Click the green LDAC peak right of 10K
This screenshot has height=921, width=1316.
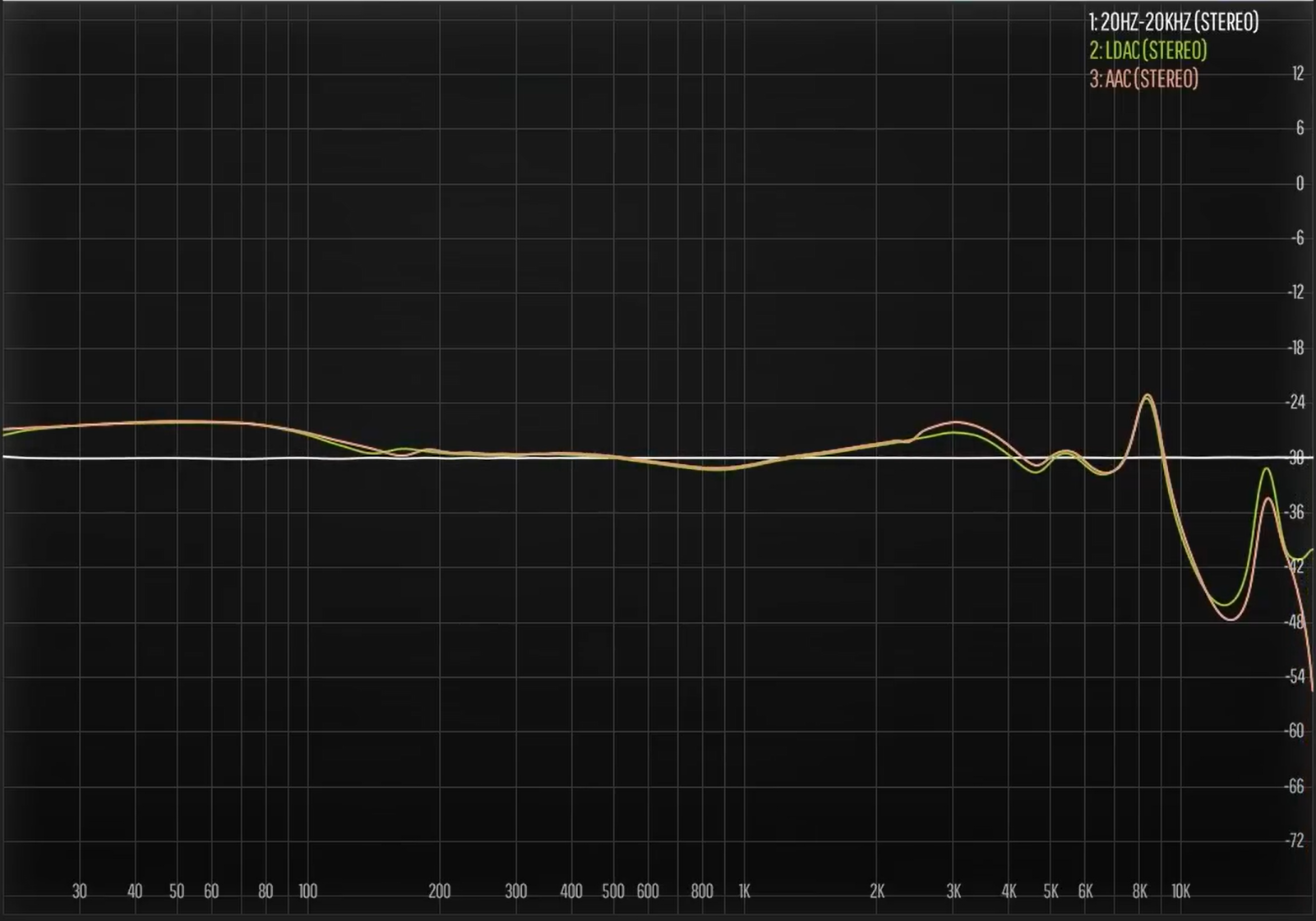tap(1268, 469)
